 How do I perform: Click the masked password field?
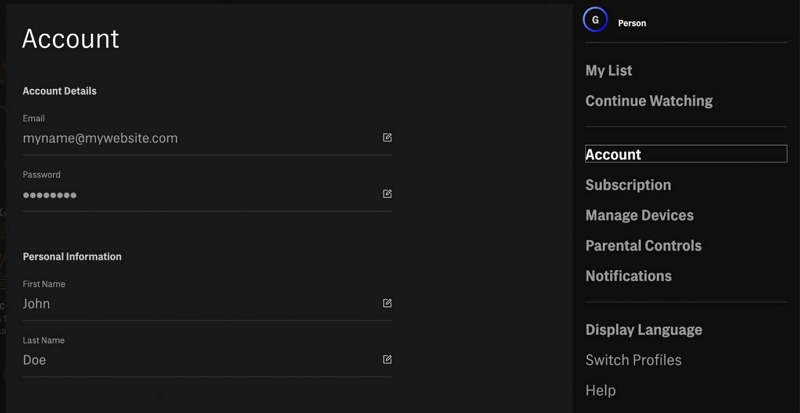(x=50, y=195)
